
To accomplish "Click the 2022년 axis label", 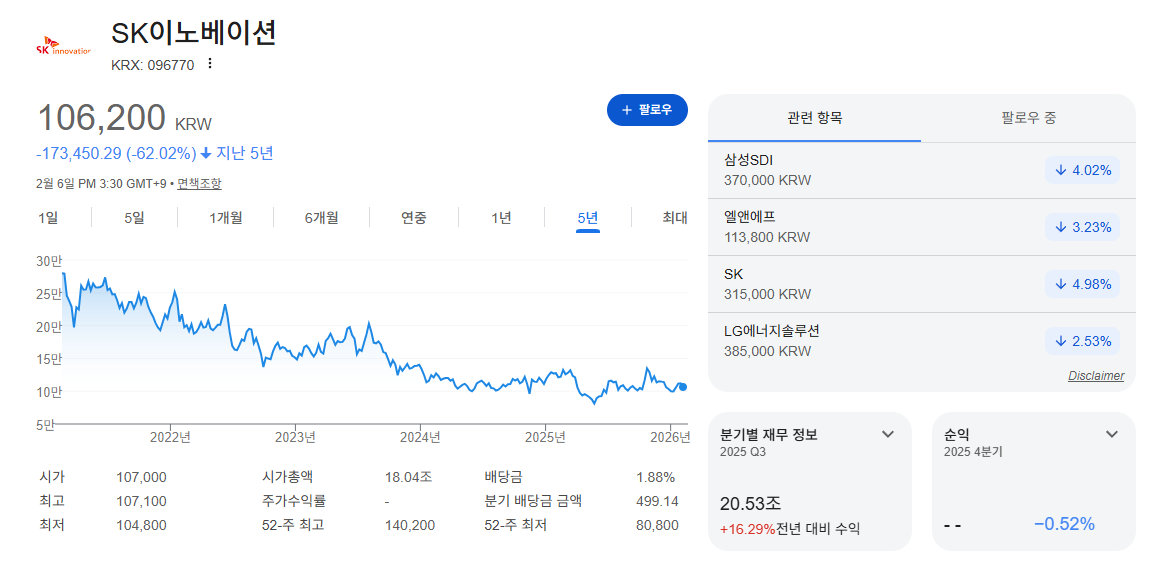I will [170, 437].
